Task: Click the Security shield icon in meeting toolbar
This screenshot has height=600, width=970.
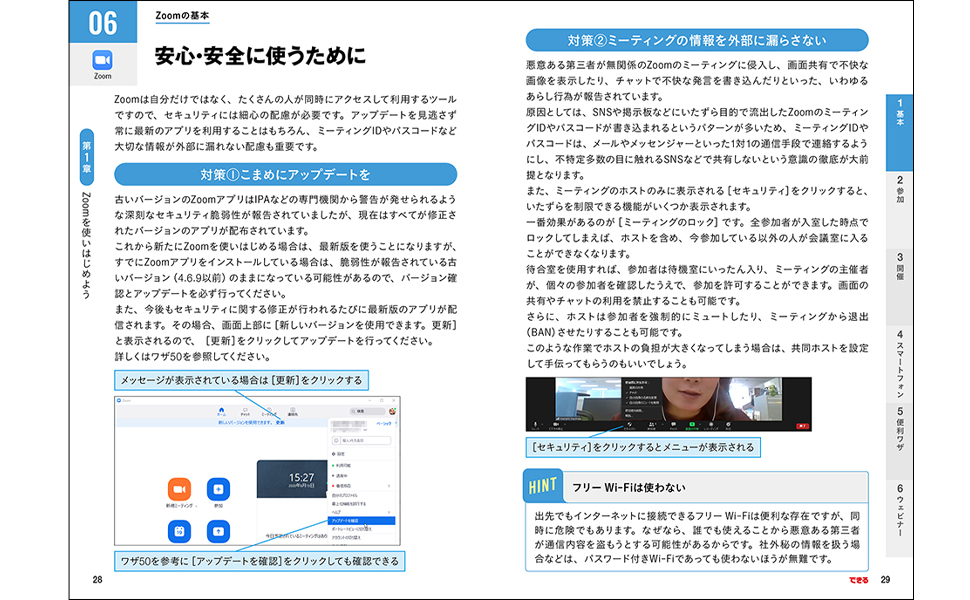Action: pos(630,424)
